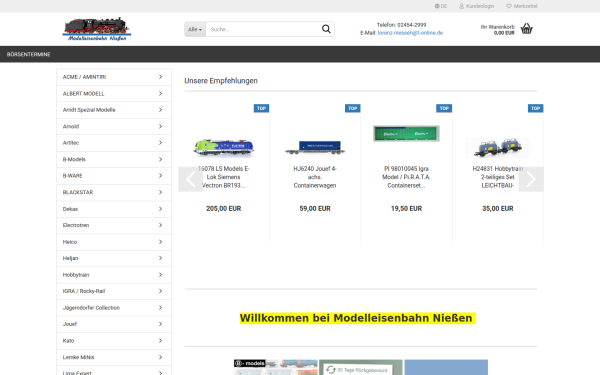Open product PI 98010045 Igra Containerset title

click(x=406, y=177)
